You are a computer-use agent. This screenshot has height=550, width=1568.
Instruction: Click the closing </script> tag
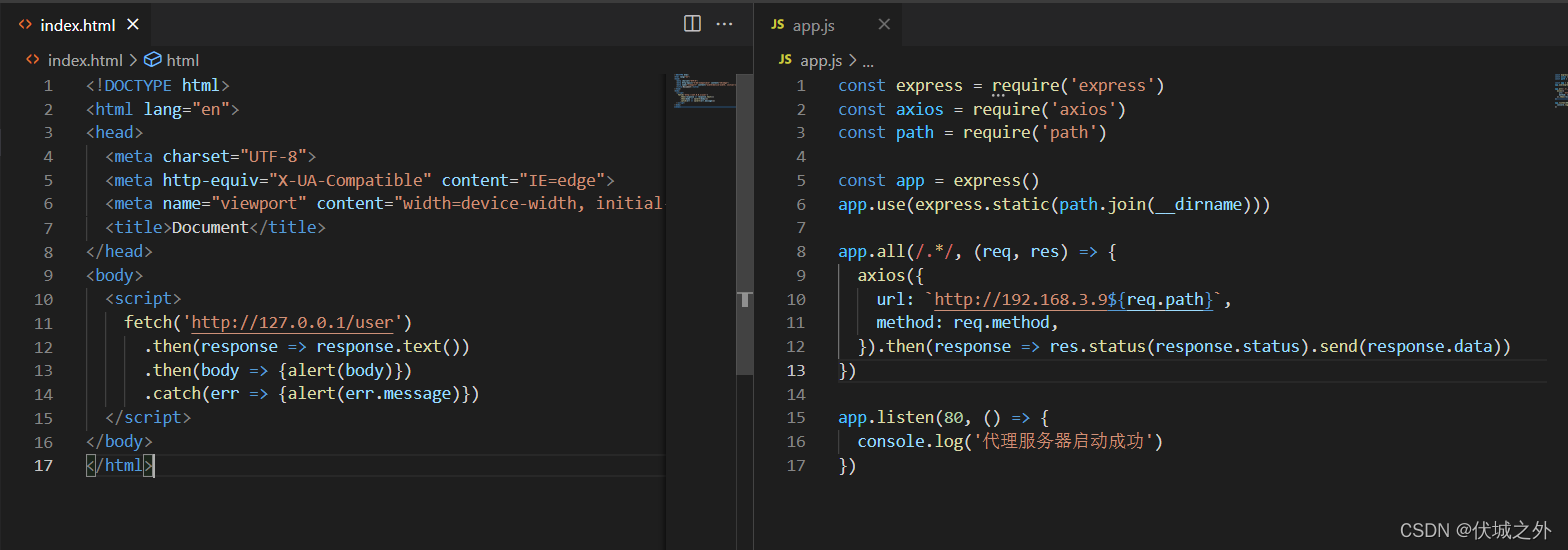(148, 418)
